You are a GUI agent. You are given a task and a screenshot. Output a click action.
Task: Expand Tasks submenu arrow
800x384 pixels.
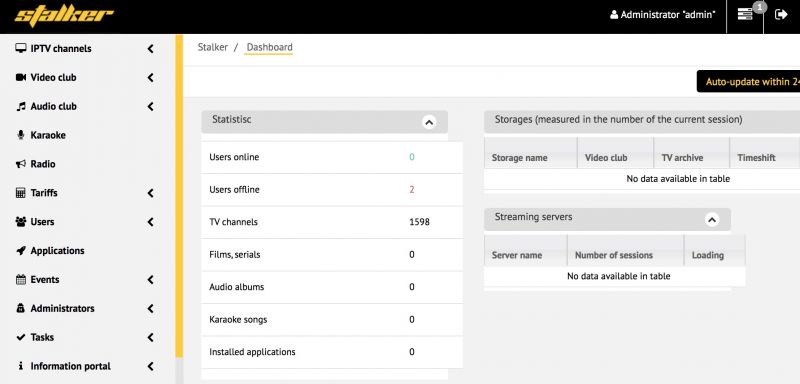(151, 337)
